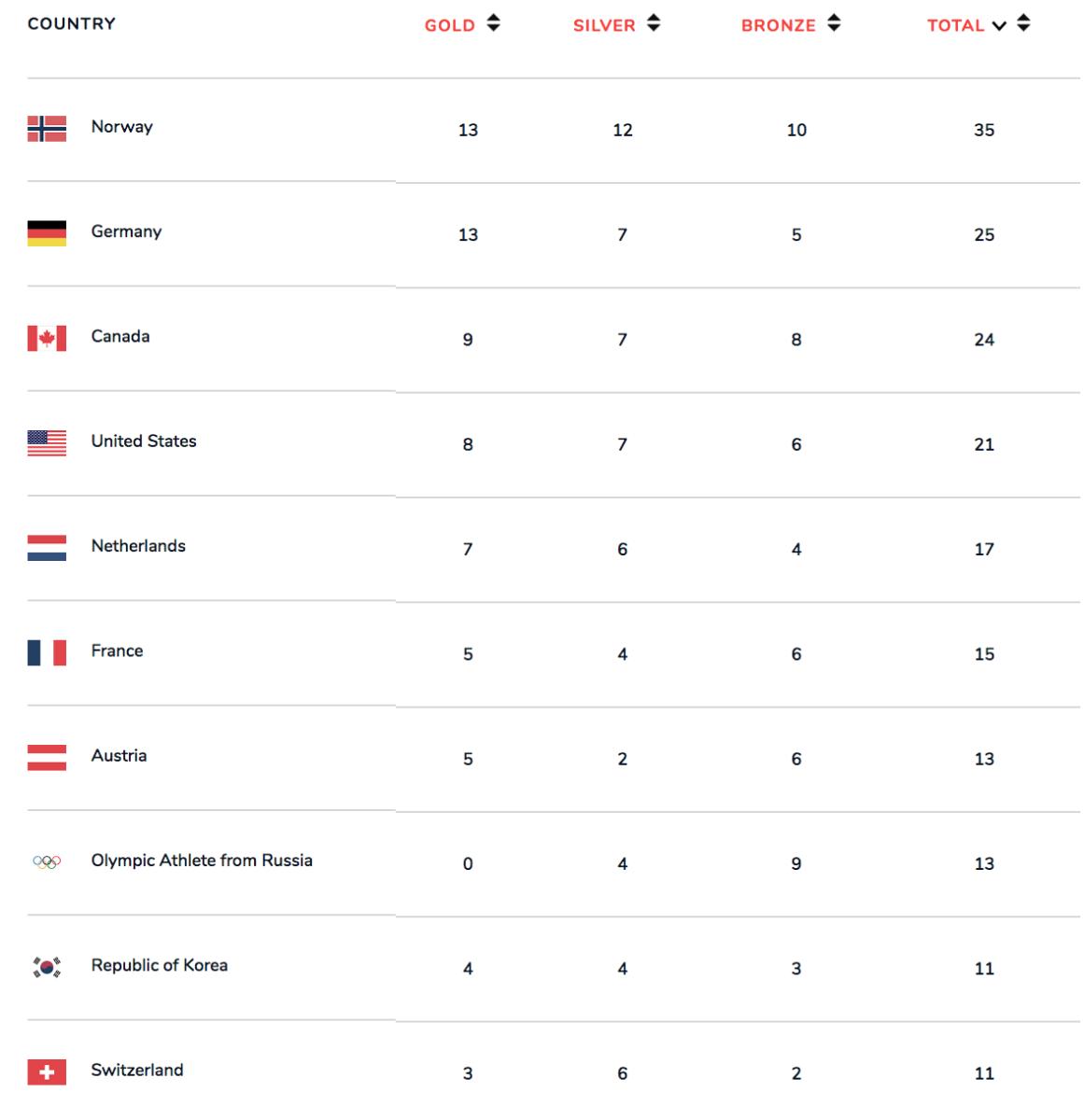Click the Germany flag icon
The height and width of the screenshot is (1120, 1084).
pyautogui.click(x=47, y=232)
